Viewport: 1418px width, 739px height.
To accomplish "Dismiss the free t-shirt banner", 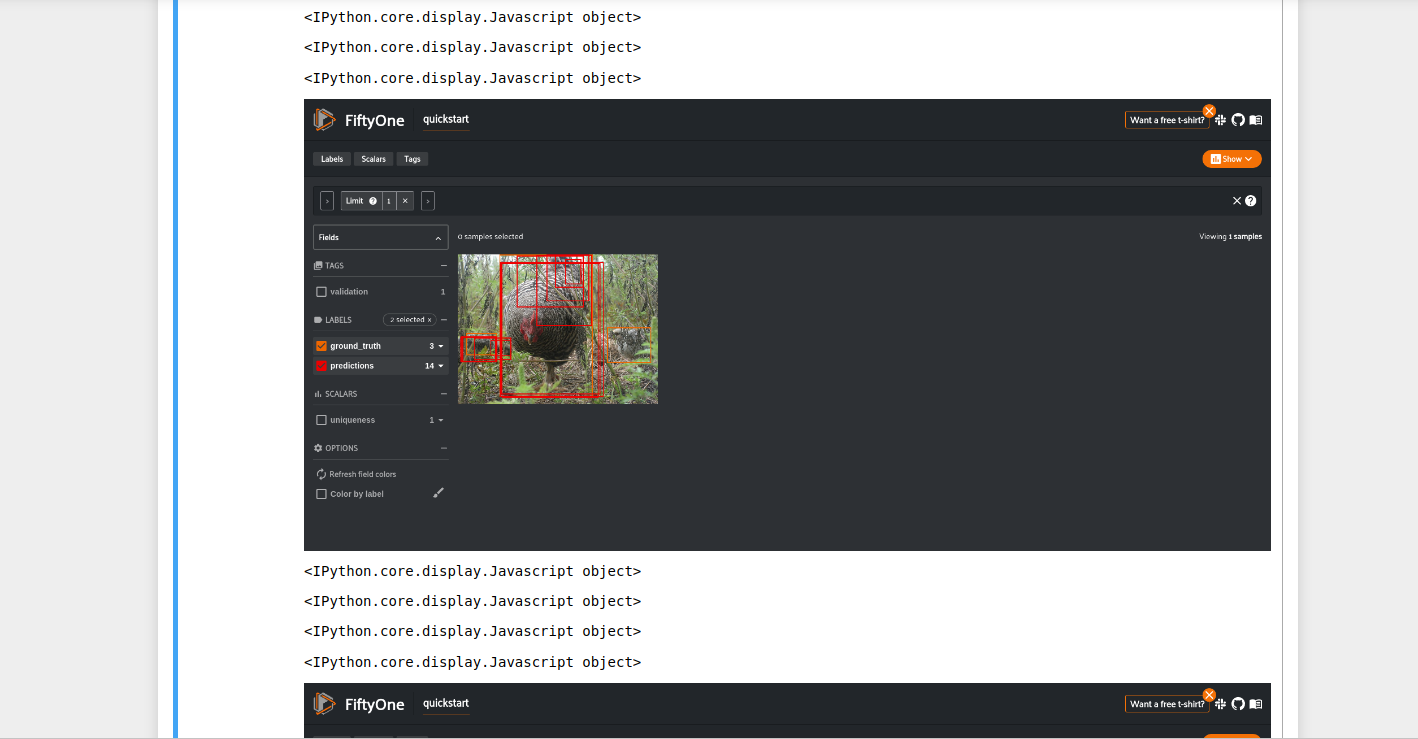I will coord(1209,111).
